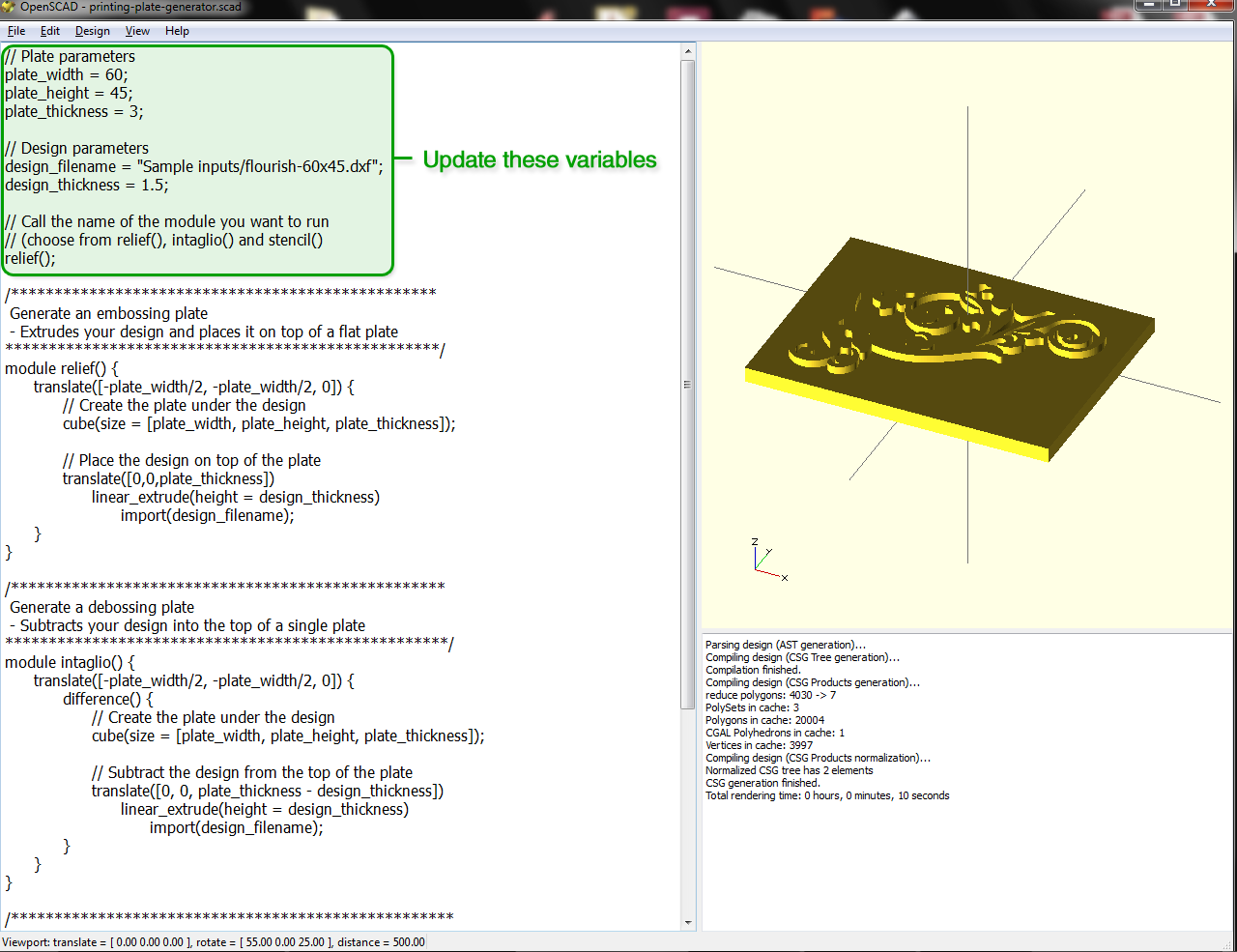Open the File menu
Viewport: 1237px width, 952px height.
click(16, 31)
